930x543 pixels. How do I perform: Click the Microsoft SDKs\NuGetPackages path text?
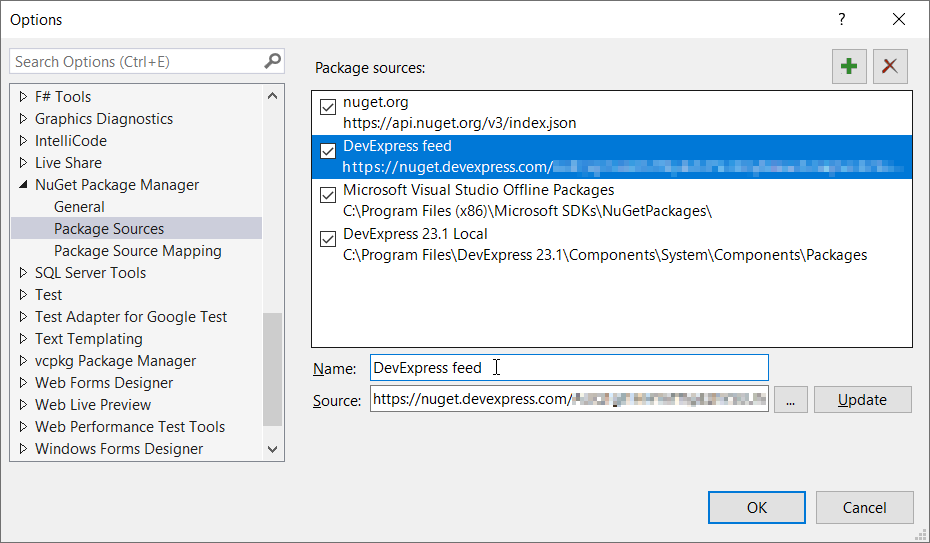click(x=527, y=211)
